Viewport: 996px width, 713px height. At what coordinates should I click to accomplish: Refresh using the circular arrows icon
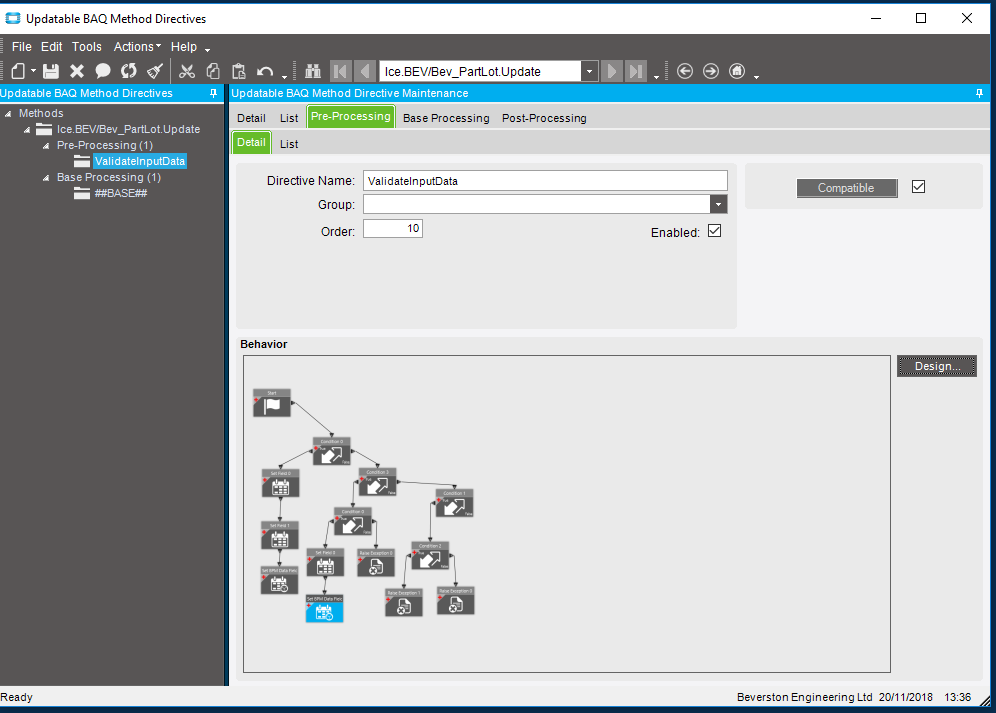(x=129, y=71)
